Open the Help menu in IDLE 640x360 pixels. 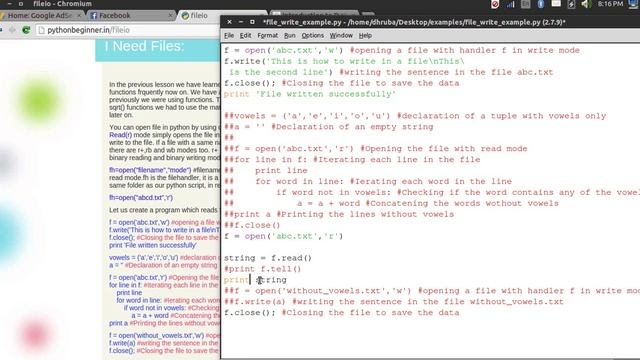click(365, 36)
